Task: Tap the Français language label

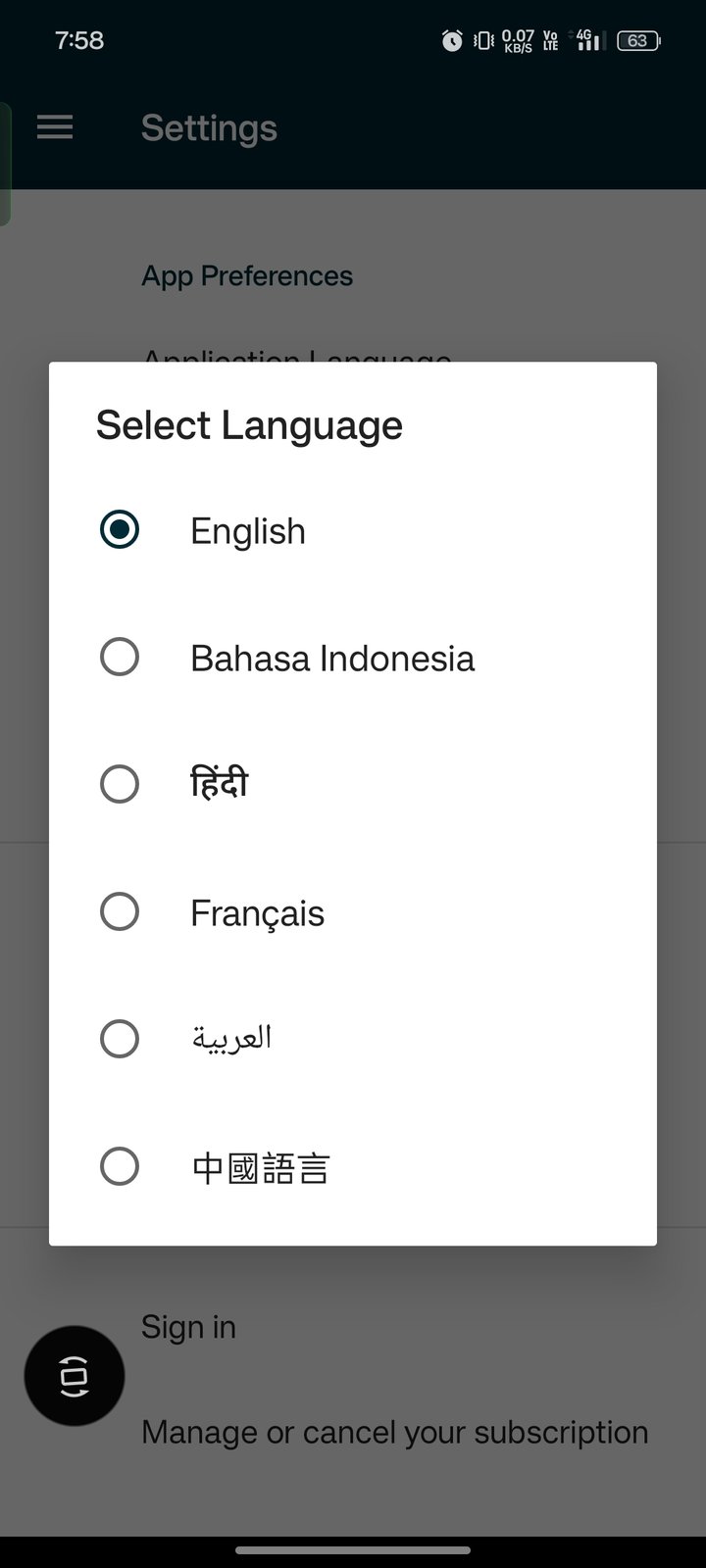Action: pos(257,913)
